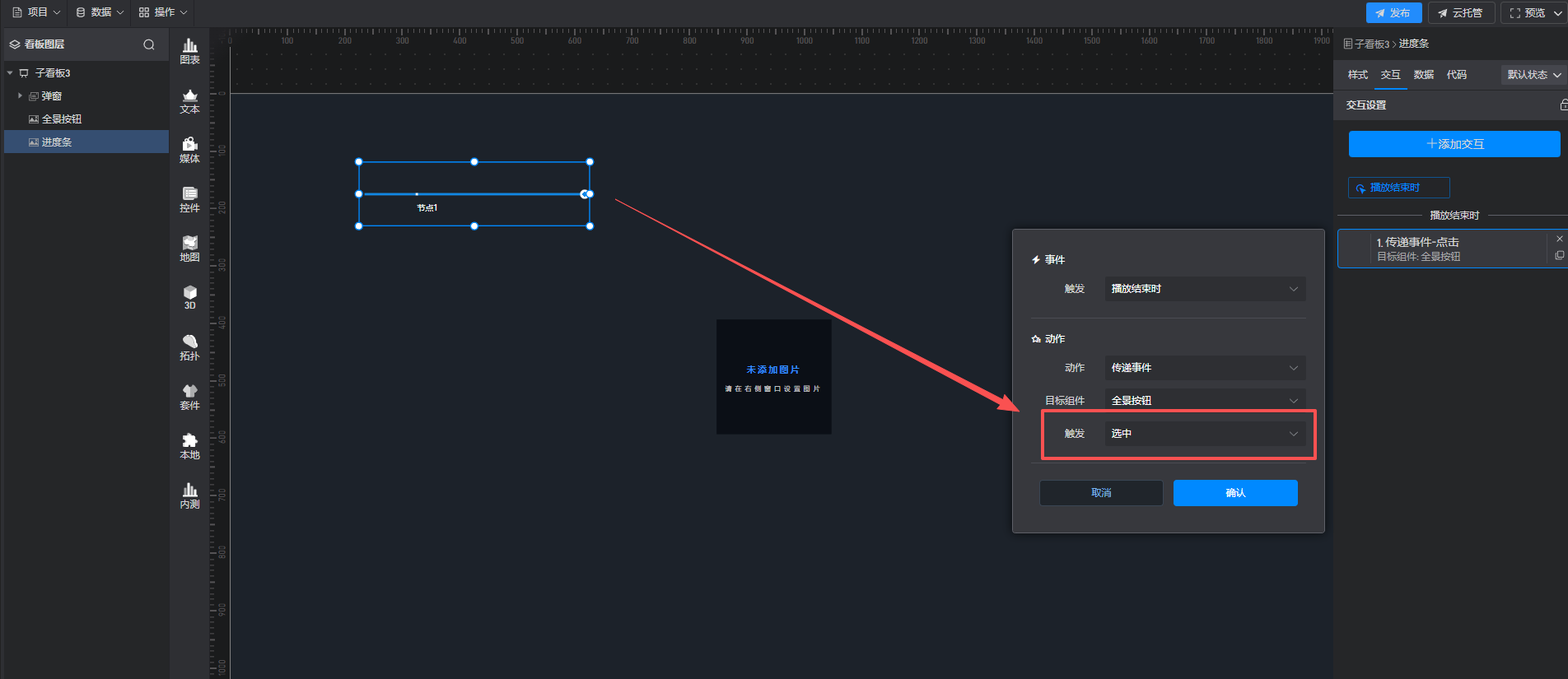Expand the 弹窗 layer group

(20, 96)
